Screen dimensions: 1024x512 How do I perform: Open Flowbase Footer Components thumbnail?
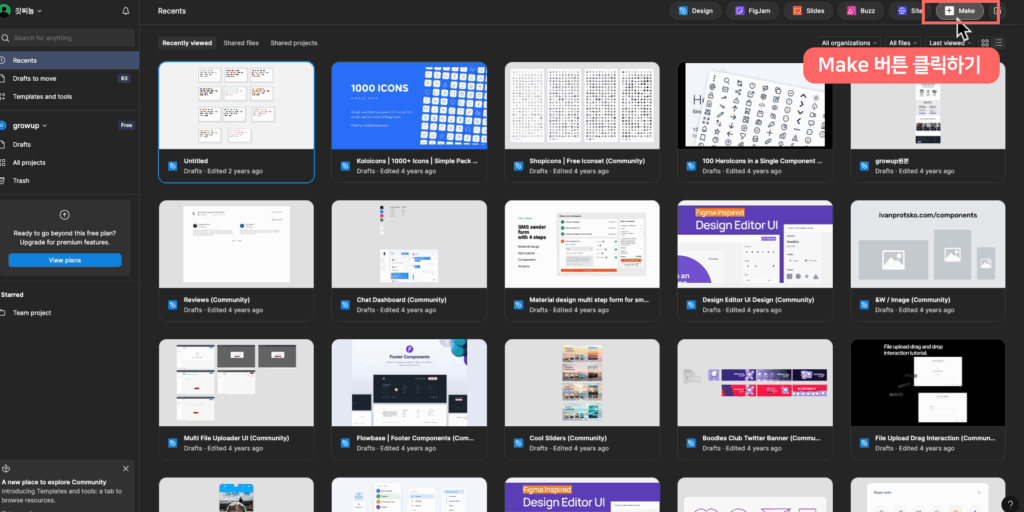pyautogui.click(x=409, y=383)
